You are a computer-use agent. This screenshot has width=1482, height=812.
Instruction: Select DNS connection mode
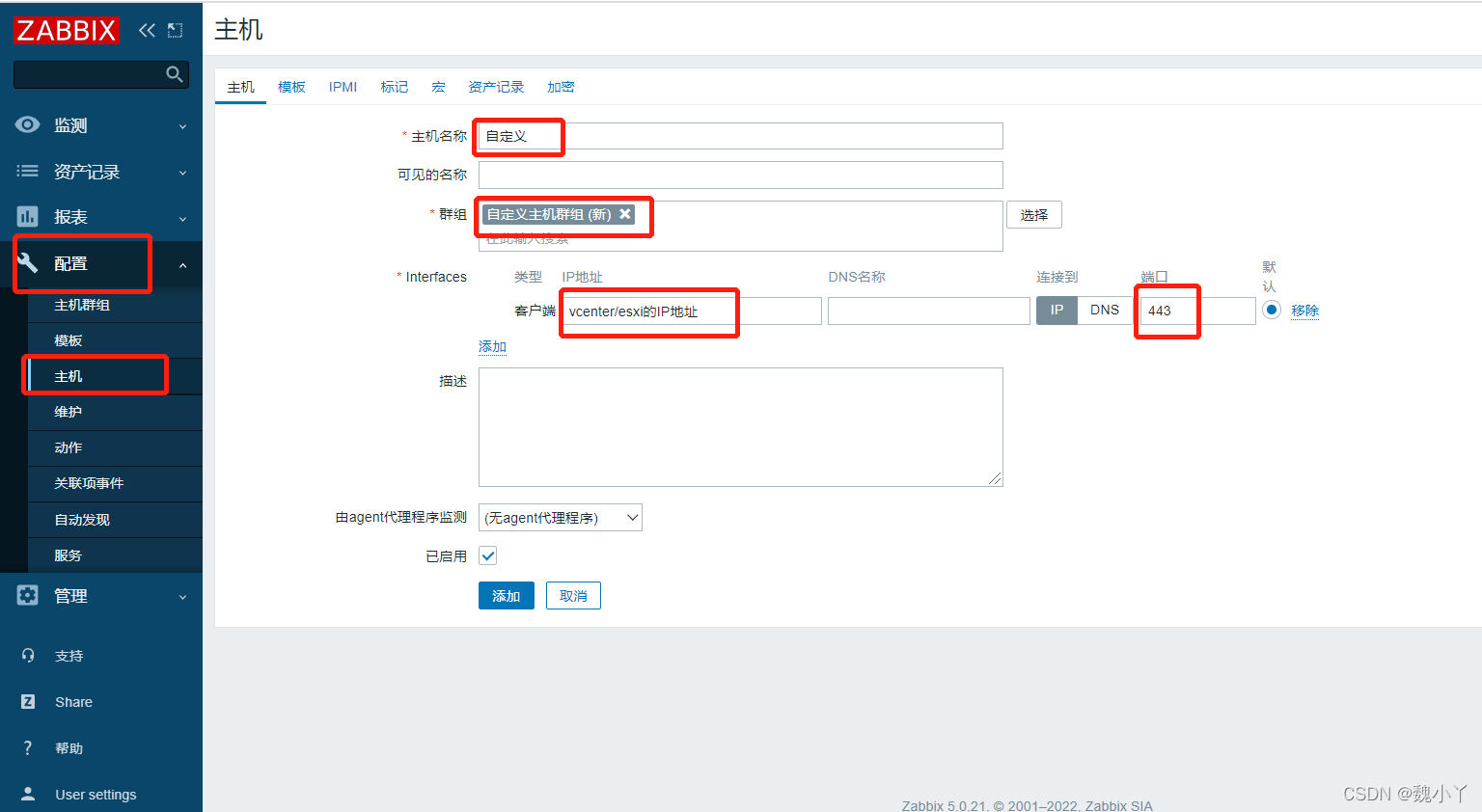pos(1105,310)
